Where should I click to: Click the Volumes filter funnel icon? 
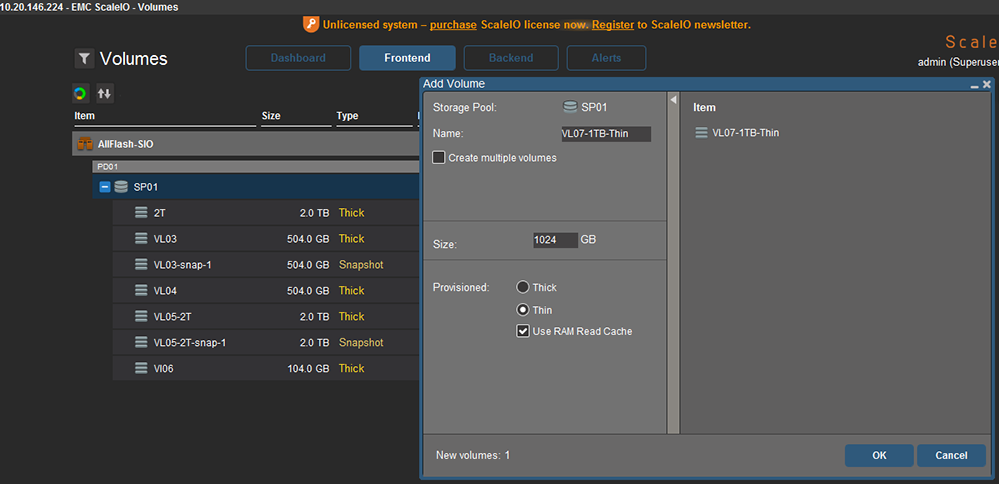click(83, 59)
